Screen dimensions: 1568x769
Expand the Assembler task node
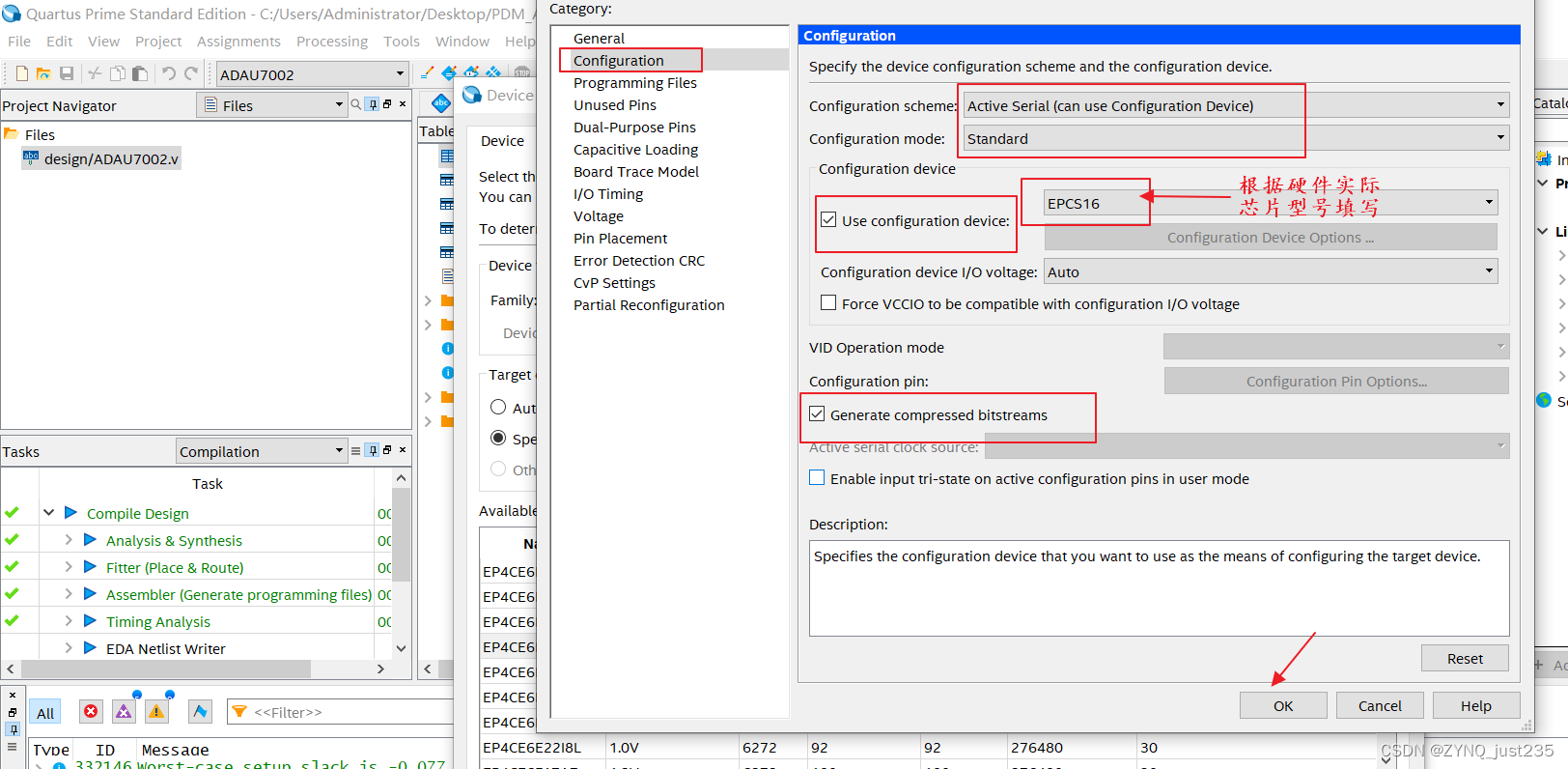[68, 594]
